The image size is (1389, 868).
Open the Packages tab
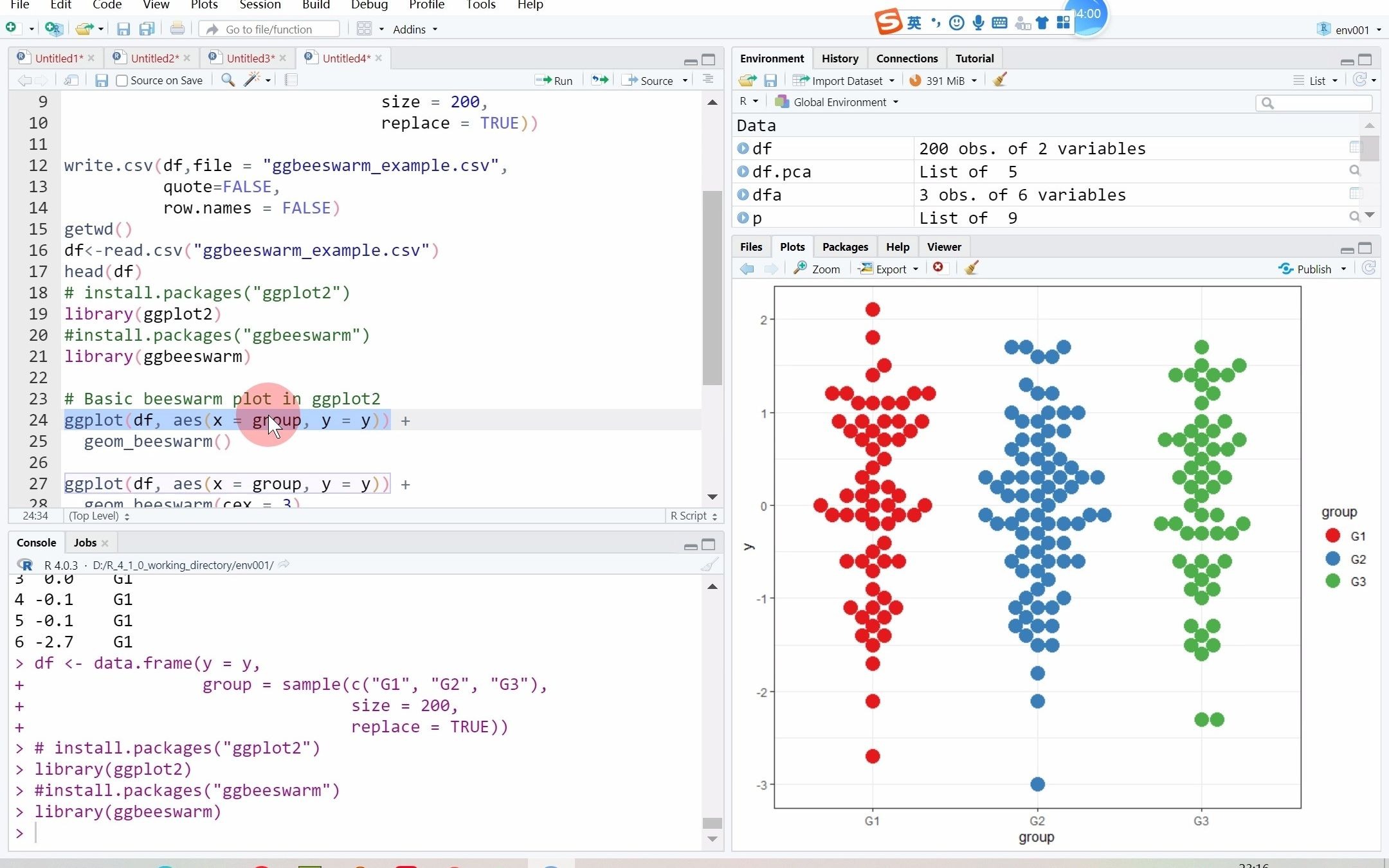[x=845, y=247]
